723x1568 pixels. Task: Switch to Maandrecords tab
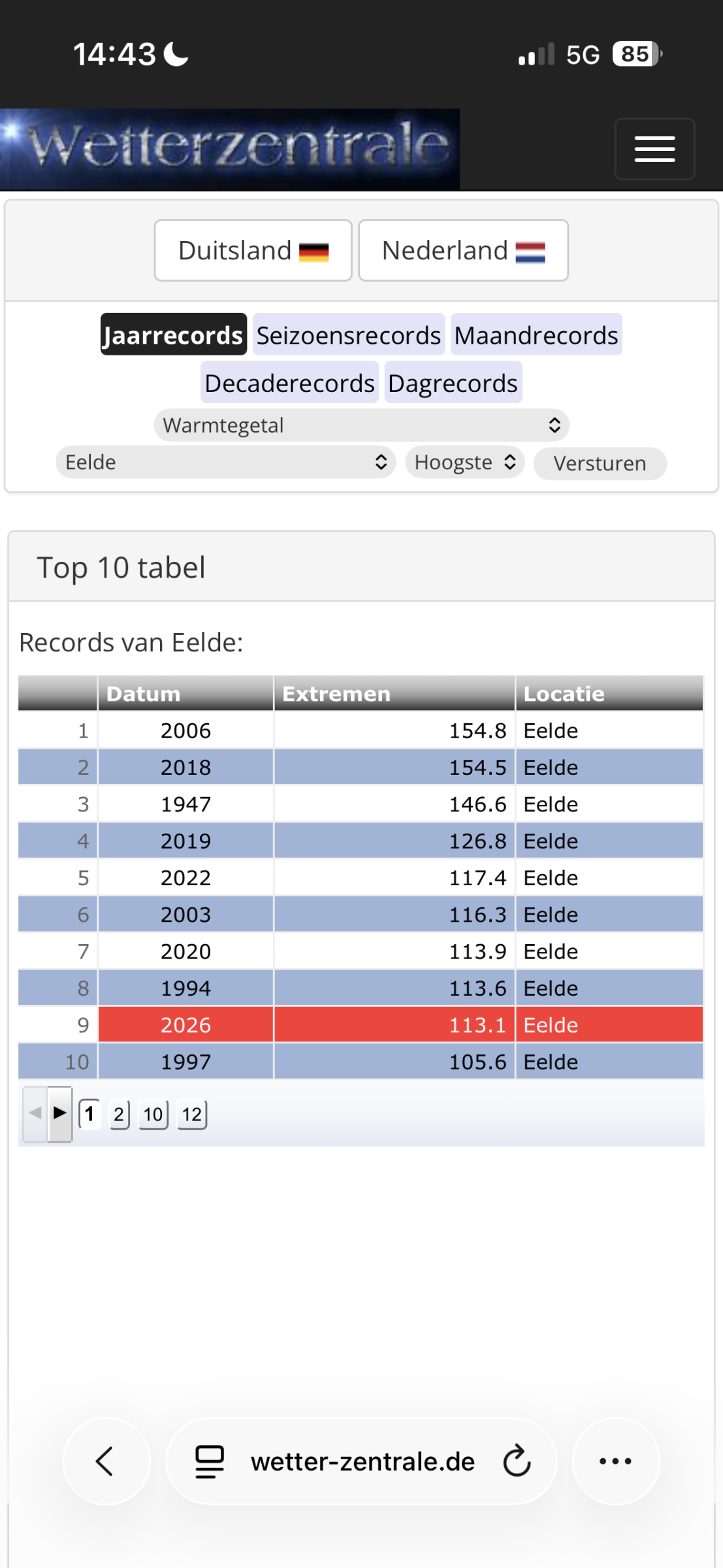pyautogui.click(x=536, y=335)
